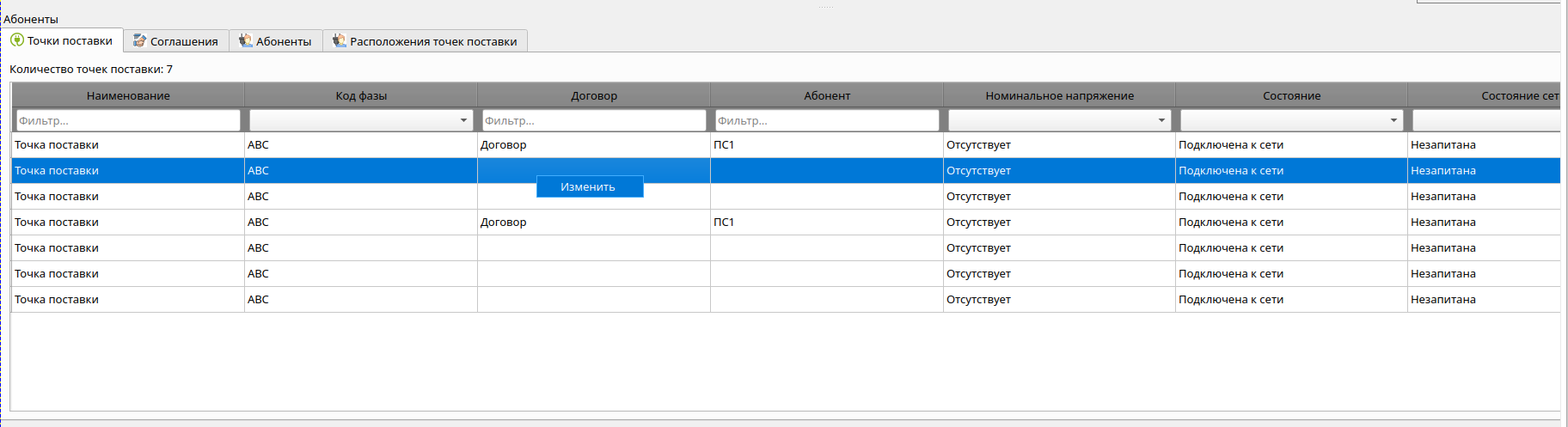Click the green Точки поставки tab icon
The image size is (1568, 427).
pyautogui.click(x=17, y=40)
